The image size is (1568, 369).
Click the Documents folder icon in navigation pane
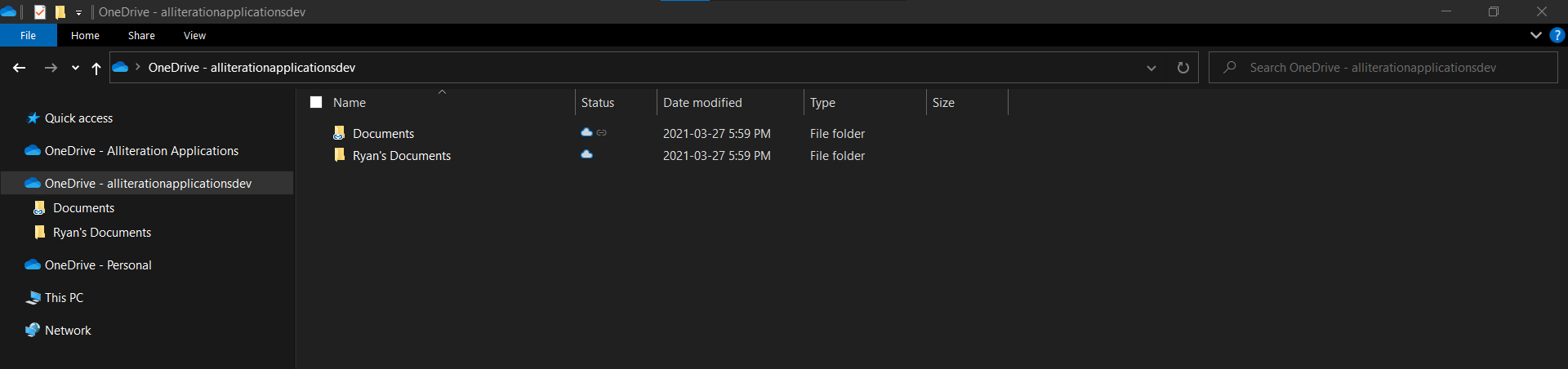point(39,208)
